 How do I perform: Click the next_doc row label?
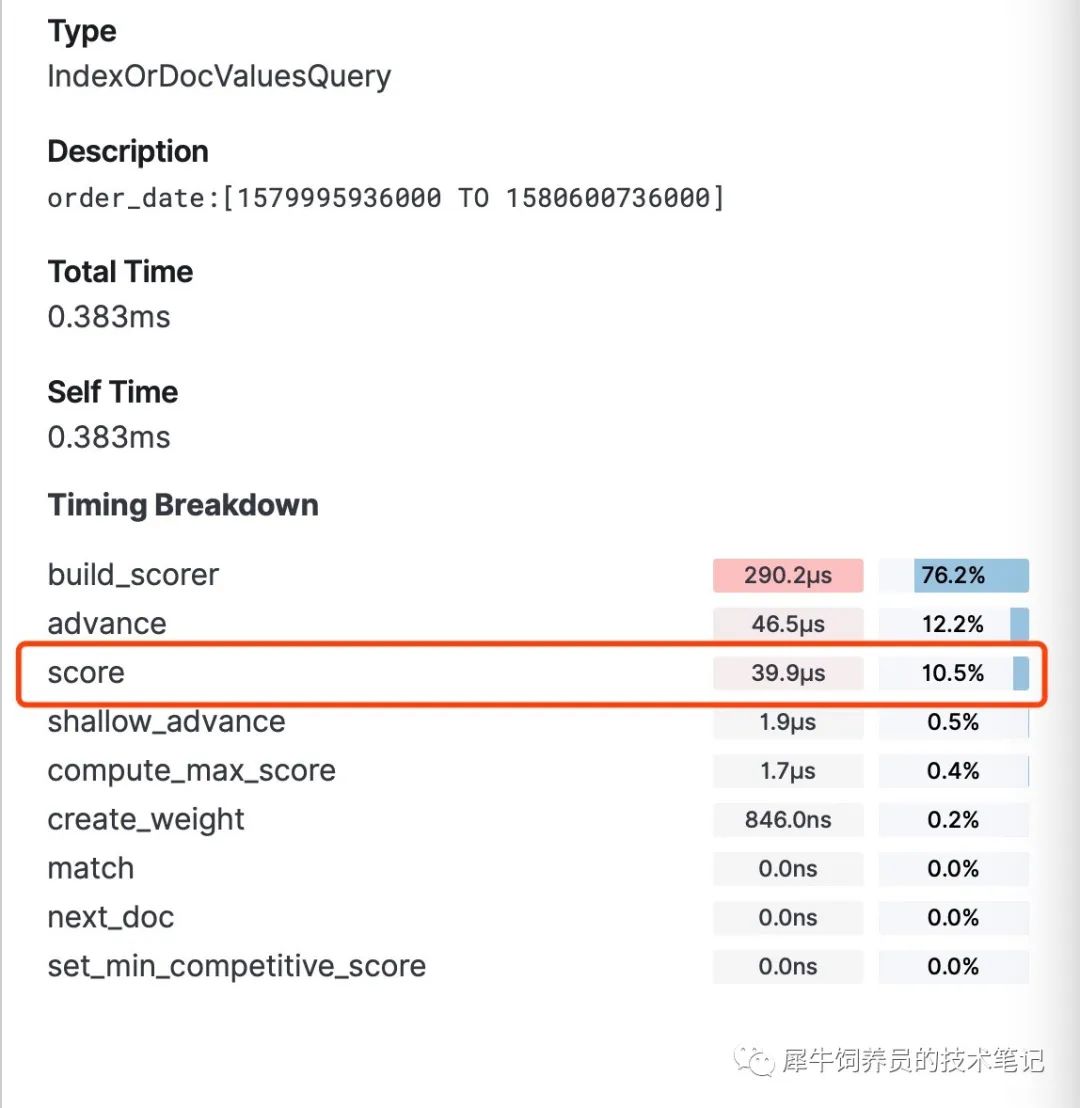tap(111, 917)
